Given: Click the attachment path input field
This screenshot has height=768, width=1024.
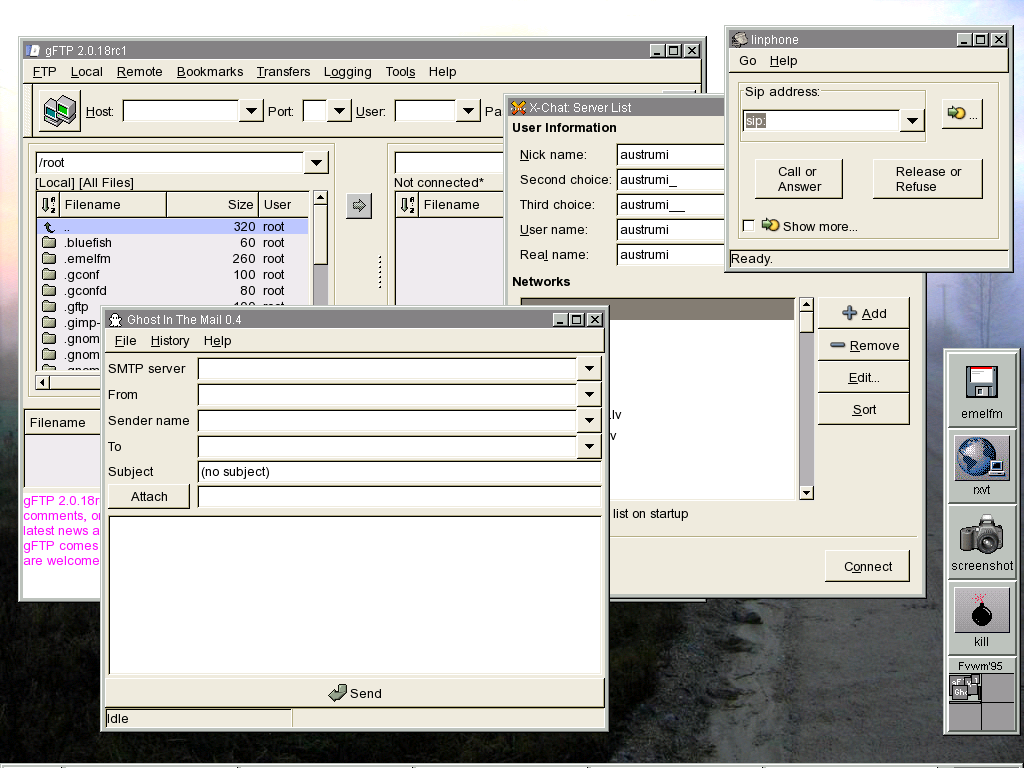Looking at the screenshot, I should pos(399,496).
